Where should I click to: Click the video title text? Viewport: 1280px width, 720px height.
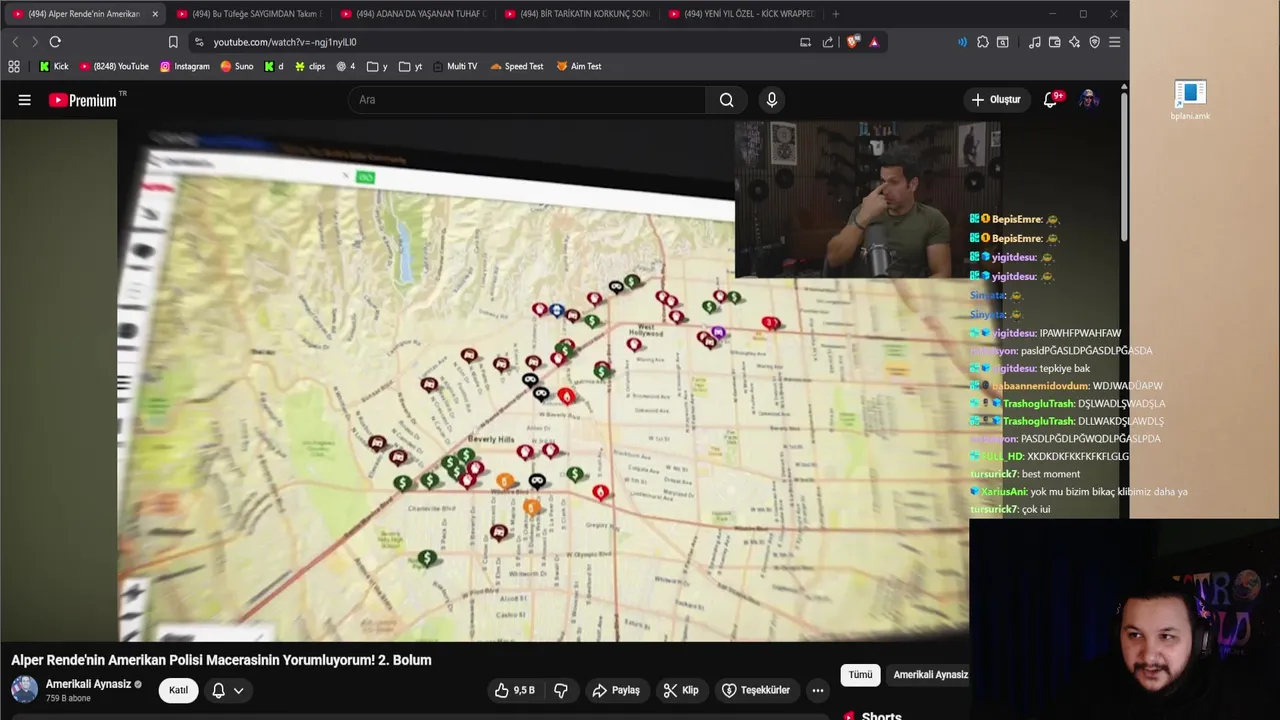point(221,660)
